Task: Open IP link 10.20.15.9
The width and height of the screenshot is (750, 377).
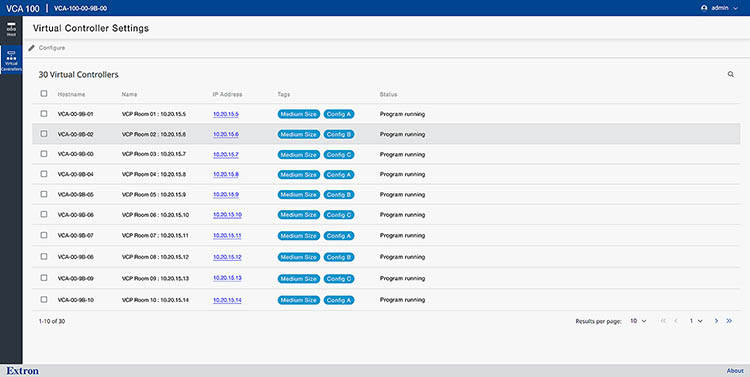Action: pos(226,195)
